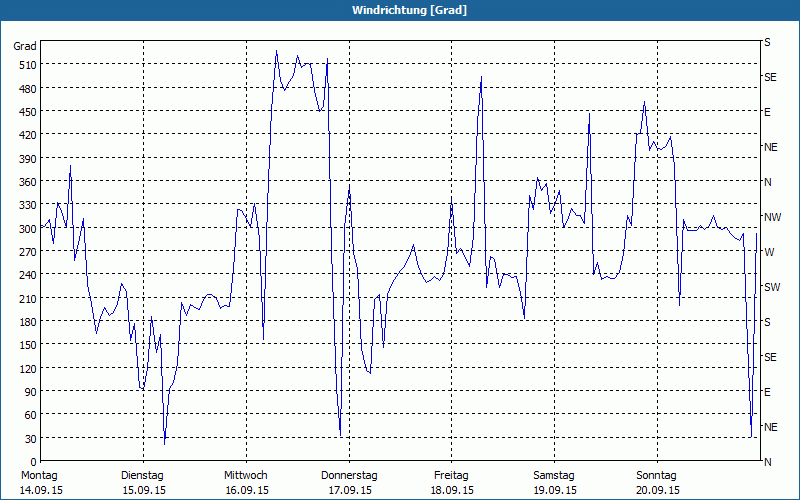The height and width of the screenshot is (500, 800).
Task: Click the y-axis value 360
Action: (x=29, y=182)
